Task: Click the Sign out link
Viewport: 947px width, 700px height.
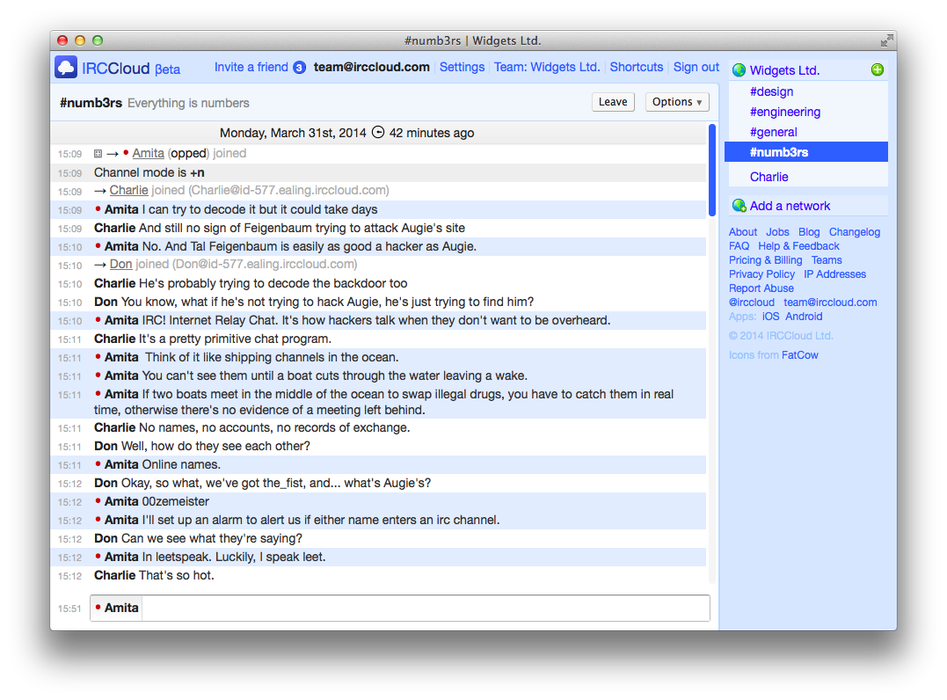Action: [x=696, y=67]
